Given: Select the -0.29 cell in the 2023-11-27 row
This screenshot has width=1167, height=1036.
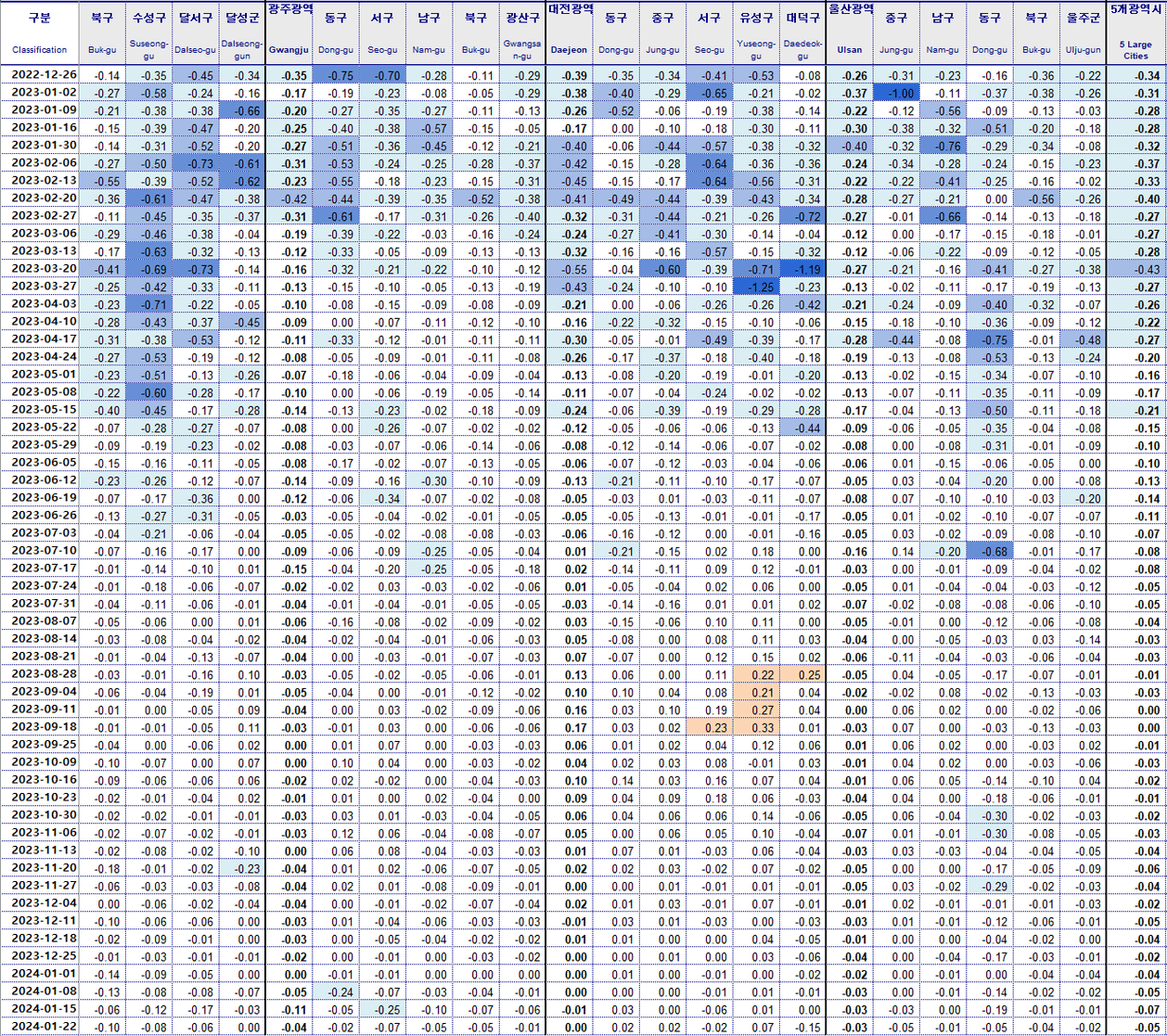Looking at the screenshot, I should [x=989, y=885].
